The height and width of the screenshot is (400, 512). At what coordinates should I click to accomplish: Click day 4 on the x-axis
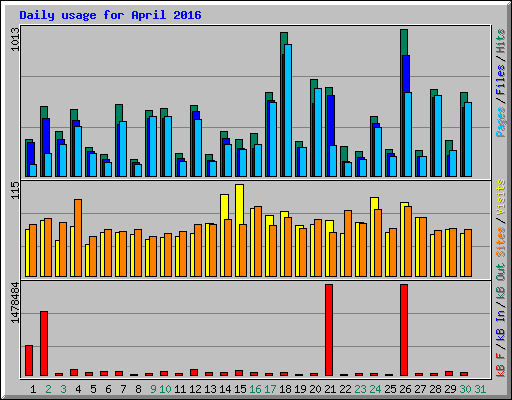pyautogui.click(x=78, y=389)
